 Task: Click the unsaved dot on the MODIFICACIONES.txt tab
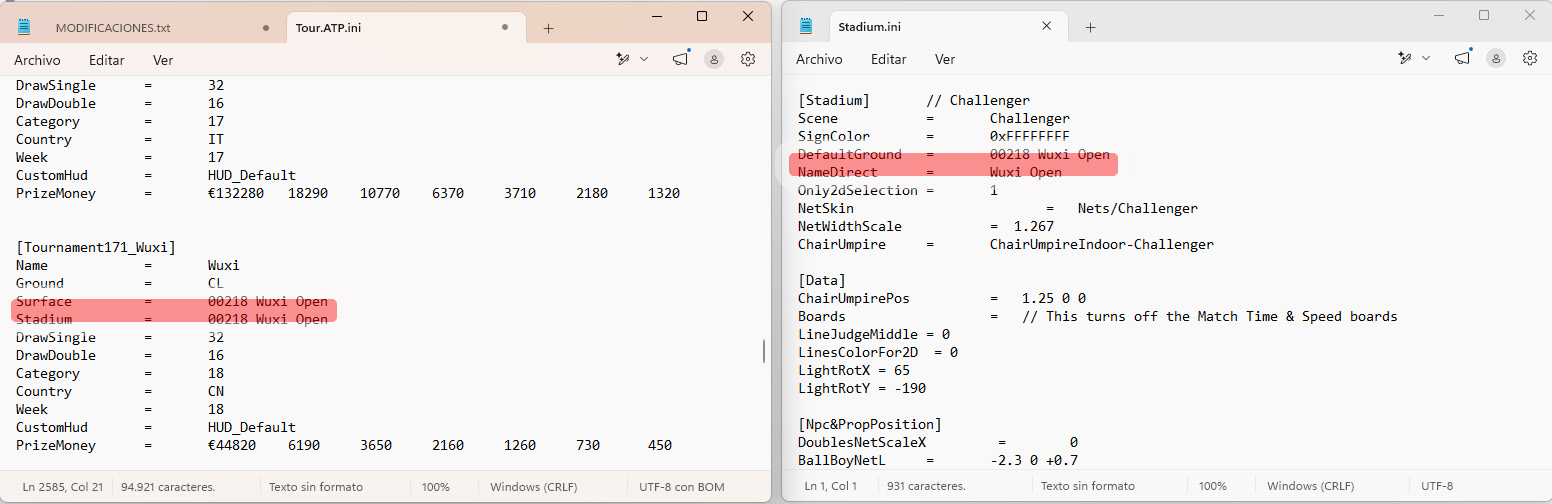266,28
